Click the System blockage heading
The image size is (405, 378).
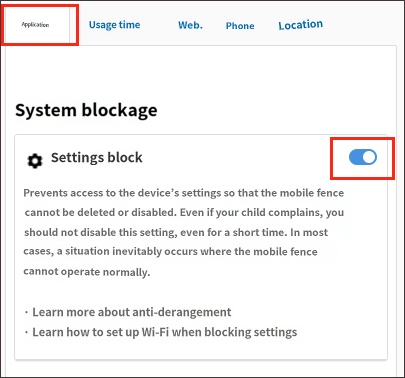pyautogui.click(x=86, y=111)
